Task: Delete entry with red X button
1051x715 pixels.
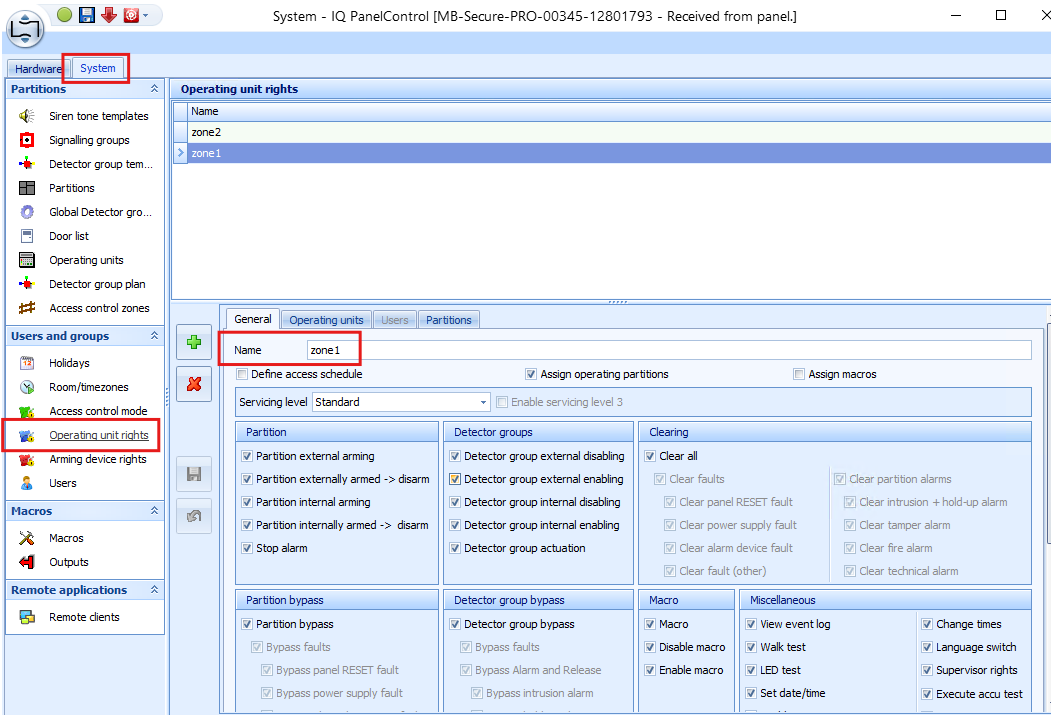Action: coord(194,384)
